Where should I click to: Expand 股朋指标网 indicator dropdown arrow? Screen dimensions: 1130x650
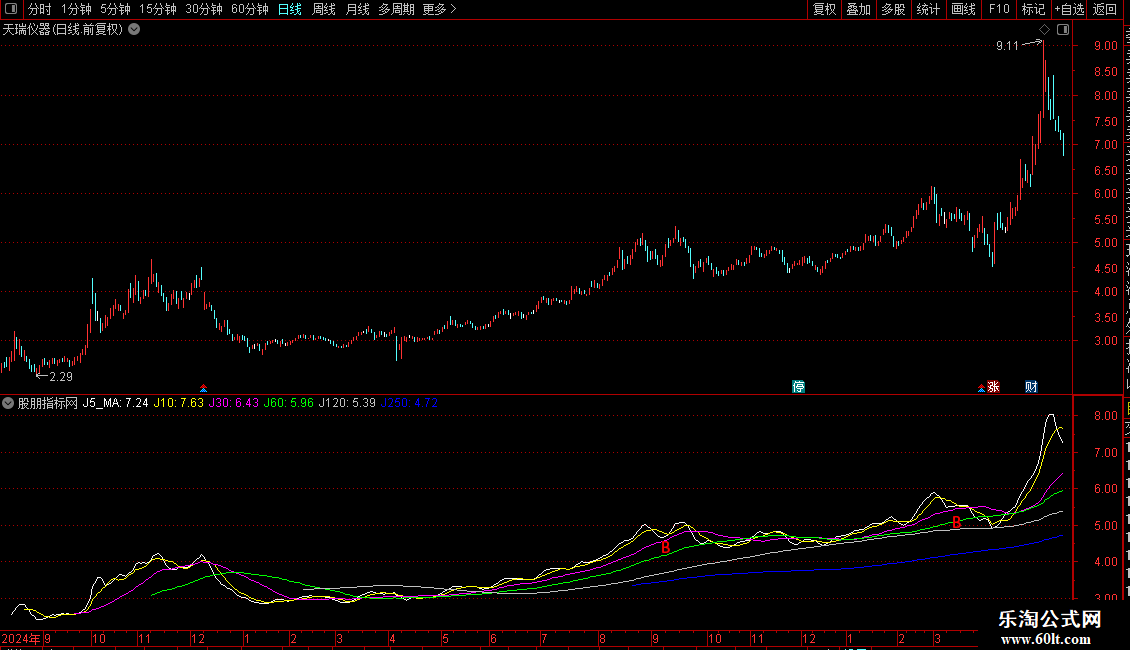[8, 404]
